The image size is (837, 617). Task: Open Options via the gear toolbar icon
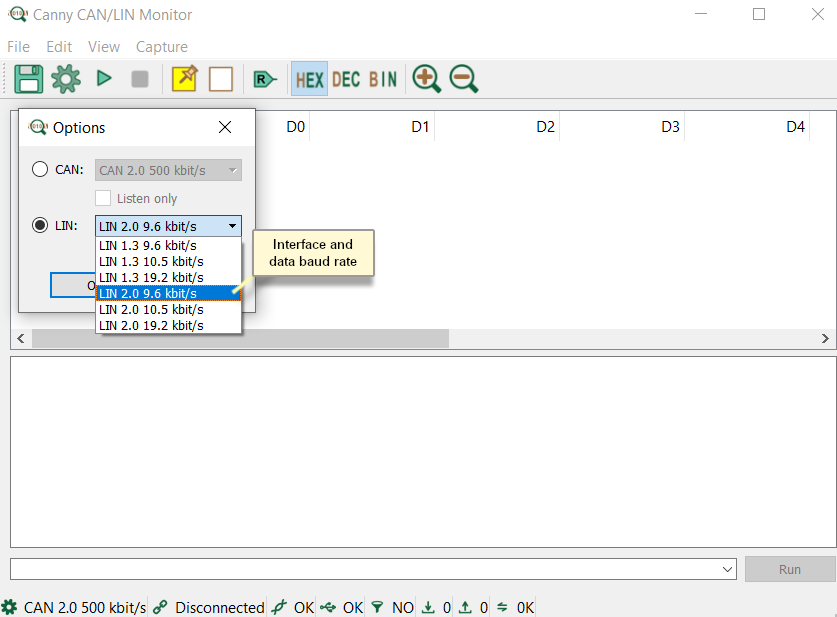[x=66, y=79]
